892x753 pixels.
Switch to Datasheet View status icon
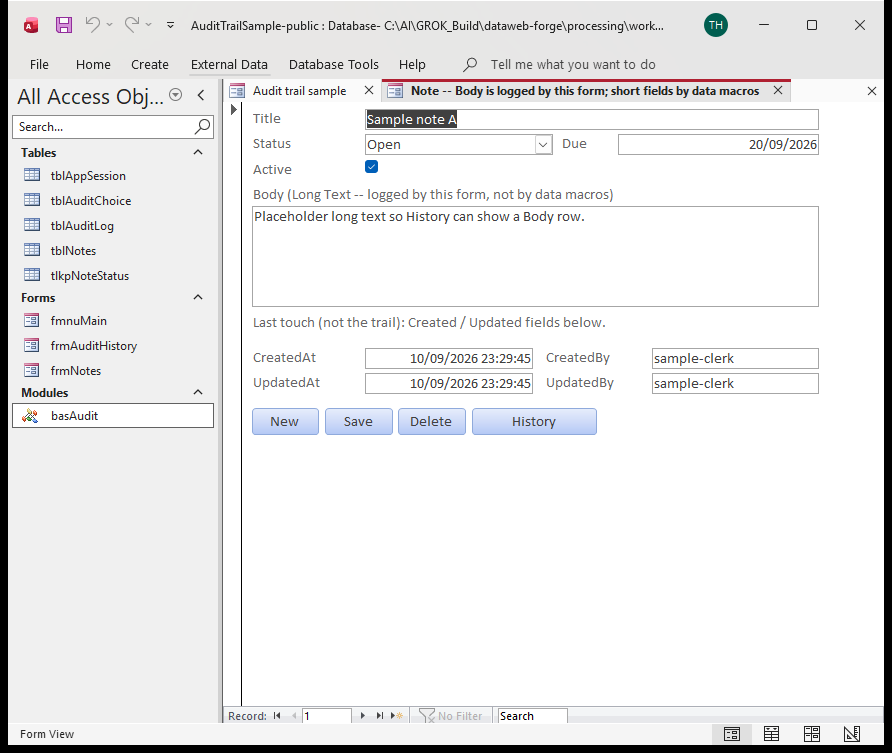(x=771, y=734)
